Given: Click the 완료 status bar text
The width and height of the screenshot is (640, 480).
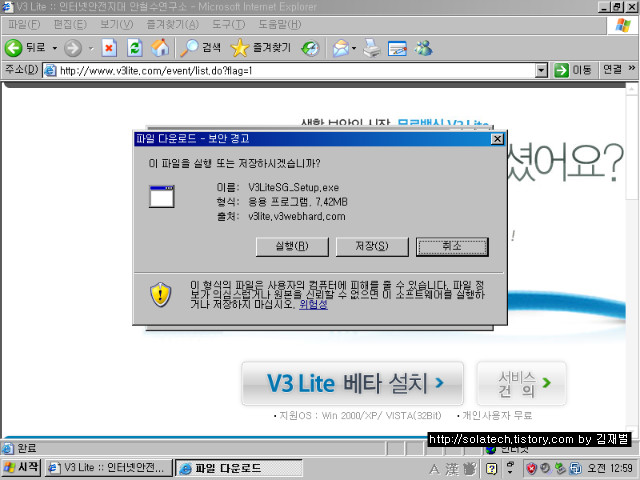Looking at the screenshot, I should (x=27, y=448).
